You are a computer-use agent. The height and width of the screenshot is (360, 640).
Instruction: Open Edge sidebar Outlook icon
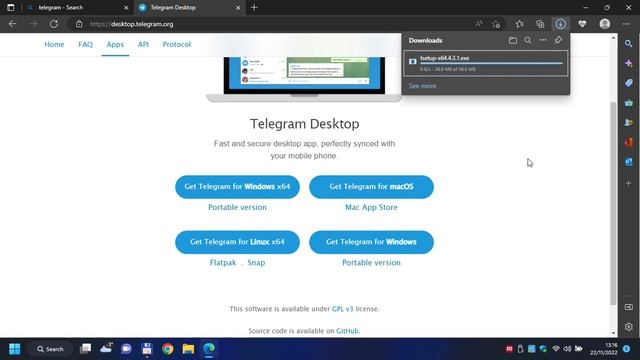click(x=629, y=162)
